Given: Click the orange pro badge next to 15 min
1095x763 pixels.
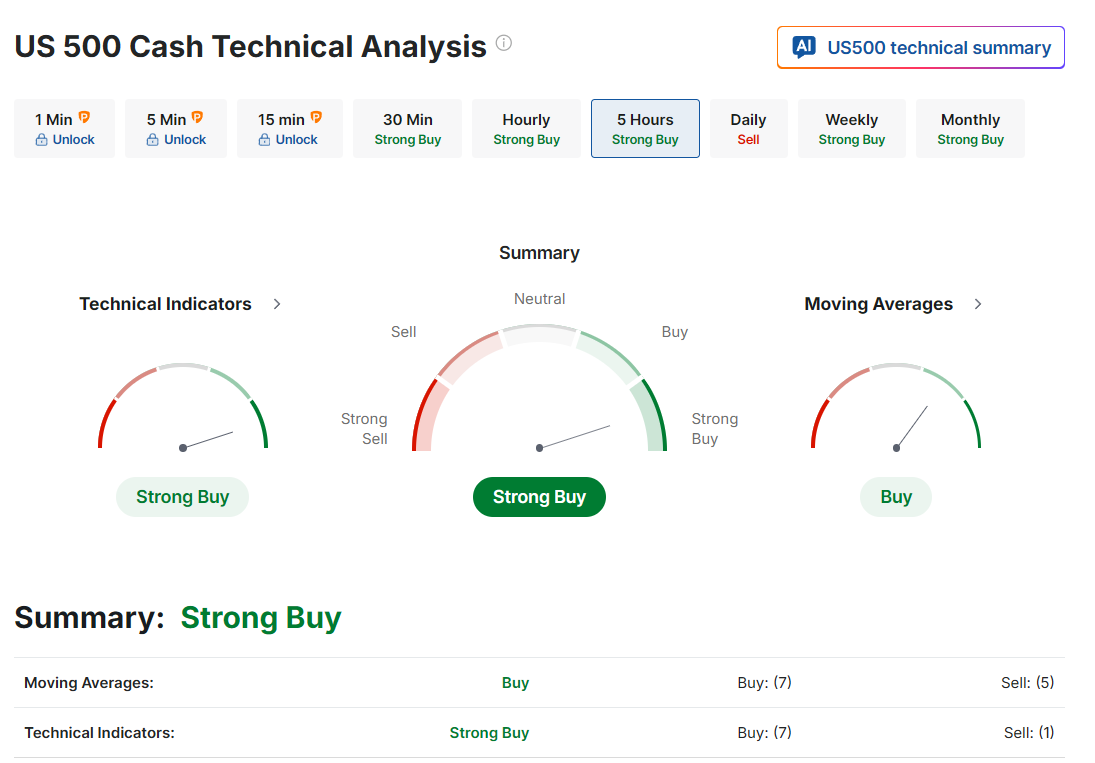Looking at the screenshot, I should [316, 117].
